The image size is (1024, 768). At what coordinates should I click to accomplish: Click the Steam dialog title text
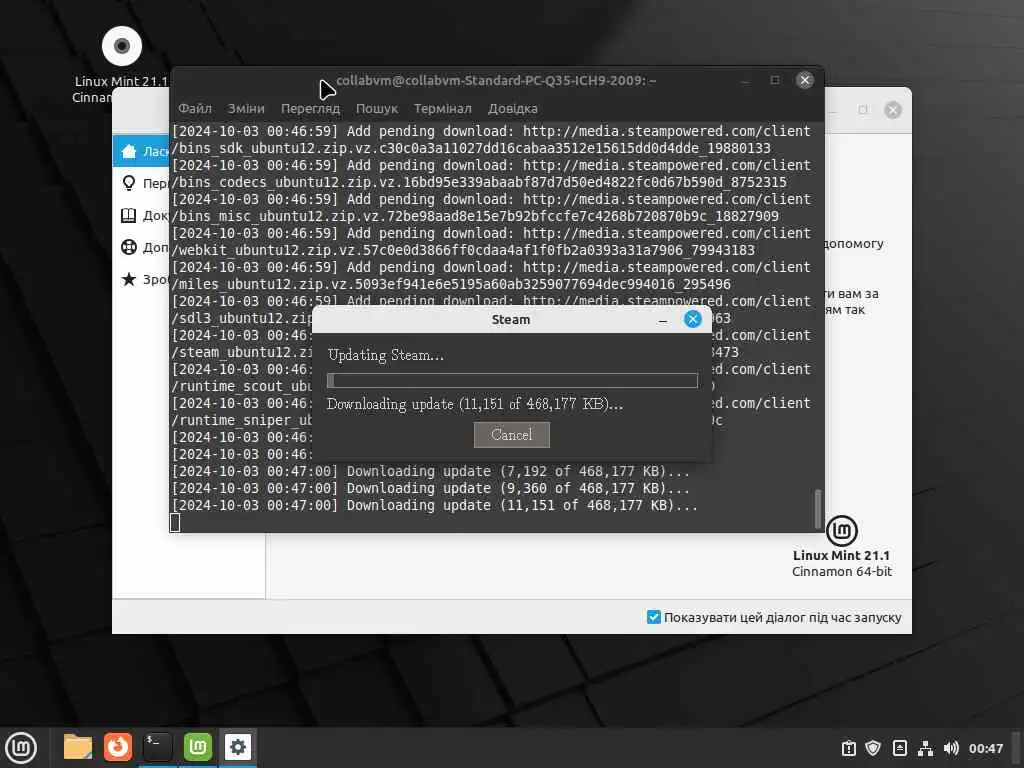pyautogui.click(x=511, y=320)
